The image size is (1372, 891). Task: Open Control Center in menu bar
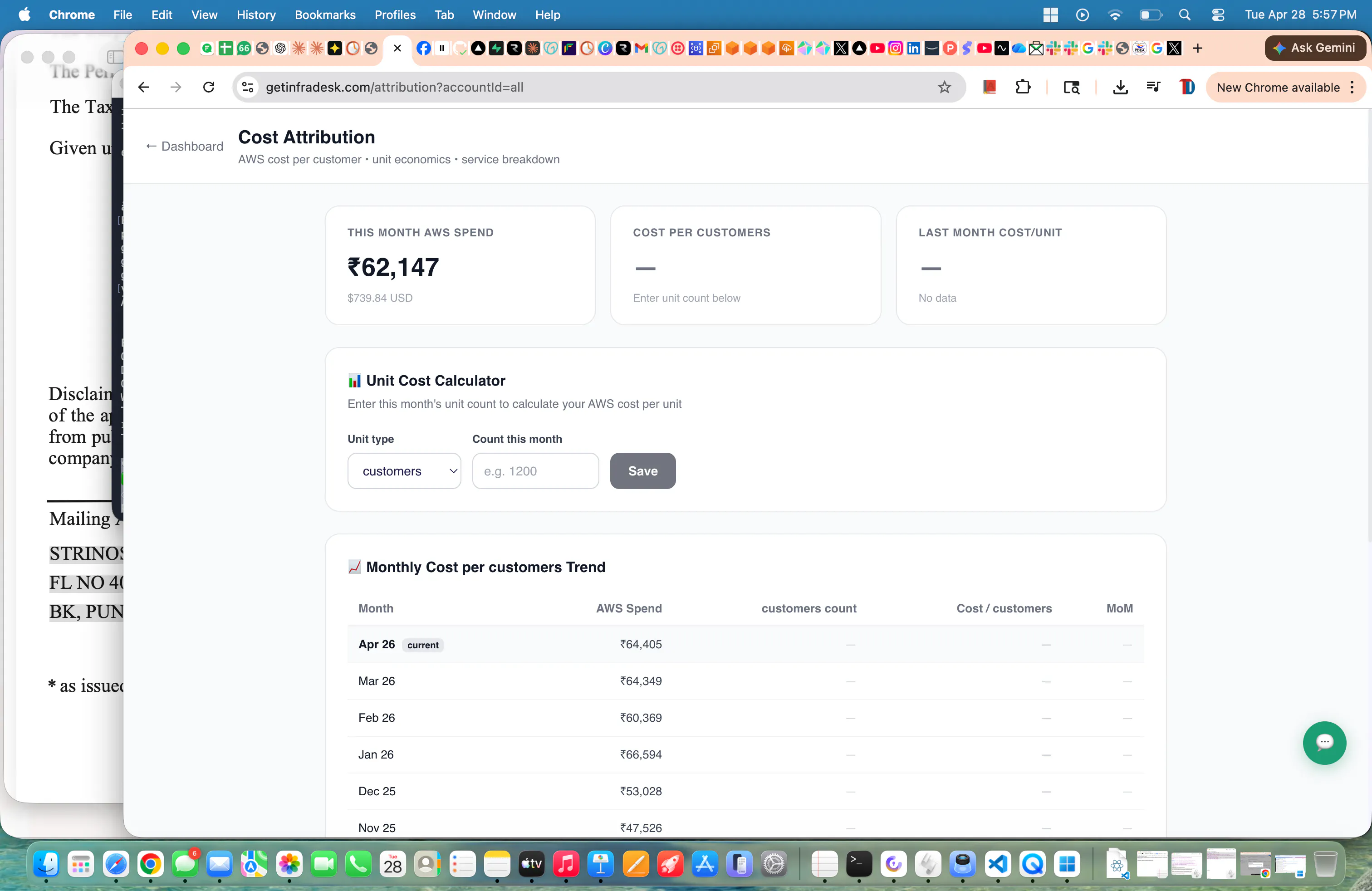point(1217,15)
